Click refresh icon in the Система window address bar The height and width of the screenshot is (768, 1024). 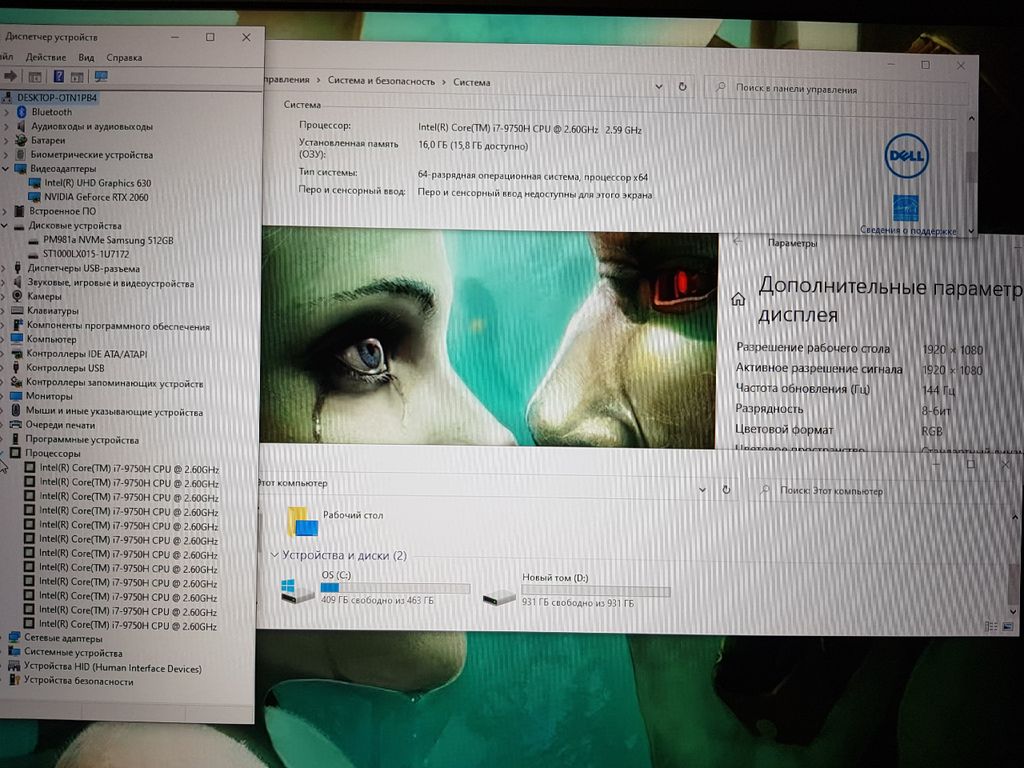tap(682, 86)
